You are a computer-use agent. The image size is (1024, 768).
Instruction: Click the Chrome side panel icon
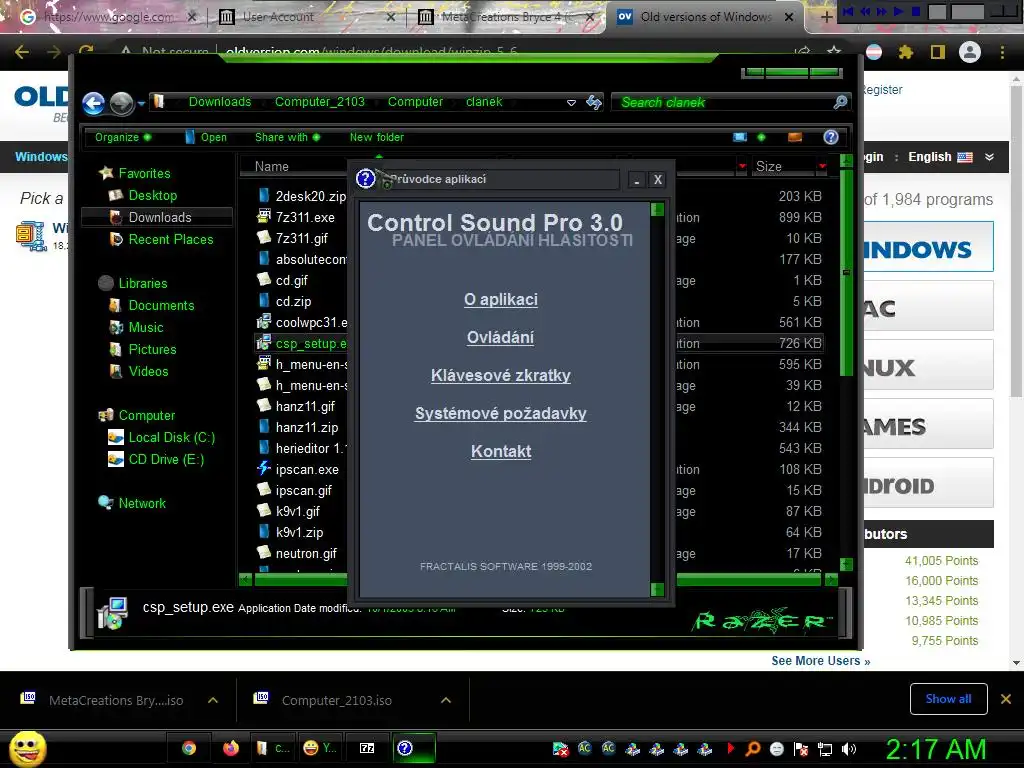pos(938,52)
